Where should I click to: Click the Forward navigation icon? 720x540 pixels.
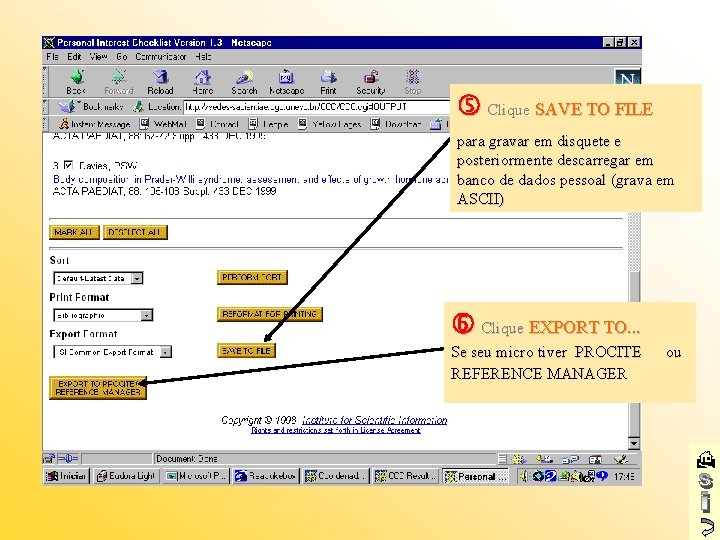pyautogui.click(x=118, y=81)
